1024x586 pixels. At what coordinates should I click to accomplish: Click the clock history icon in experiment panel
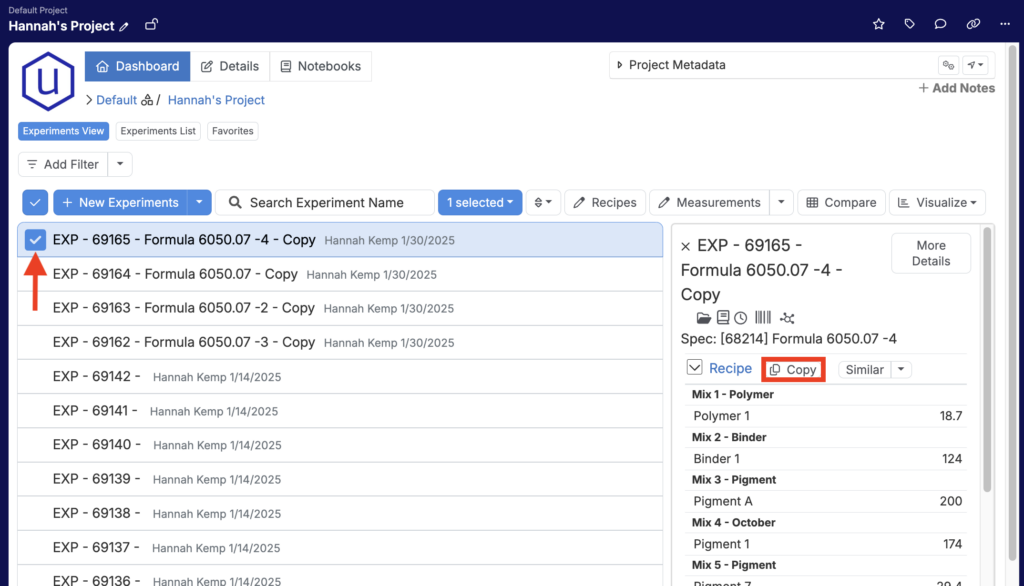tap(741, 318)
